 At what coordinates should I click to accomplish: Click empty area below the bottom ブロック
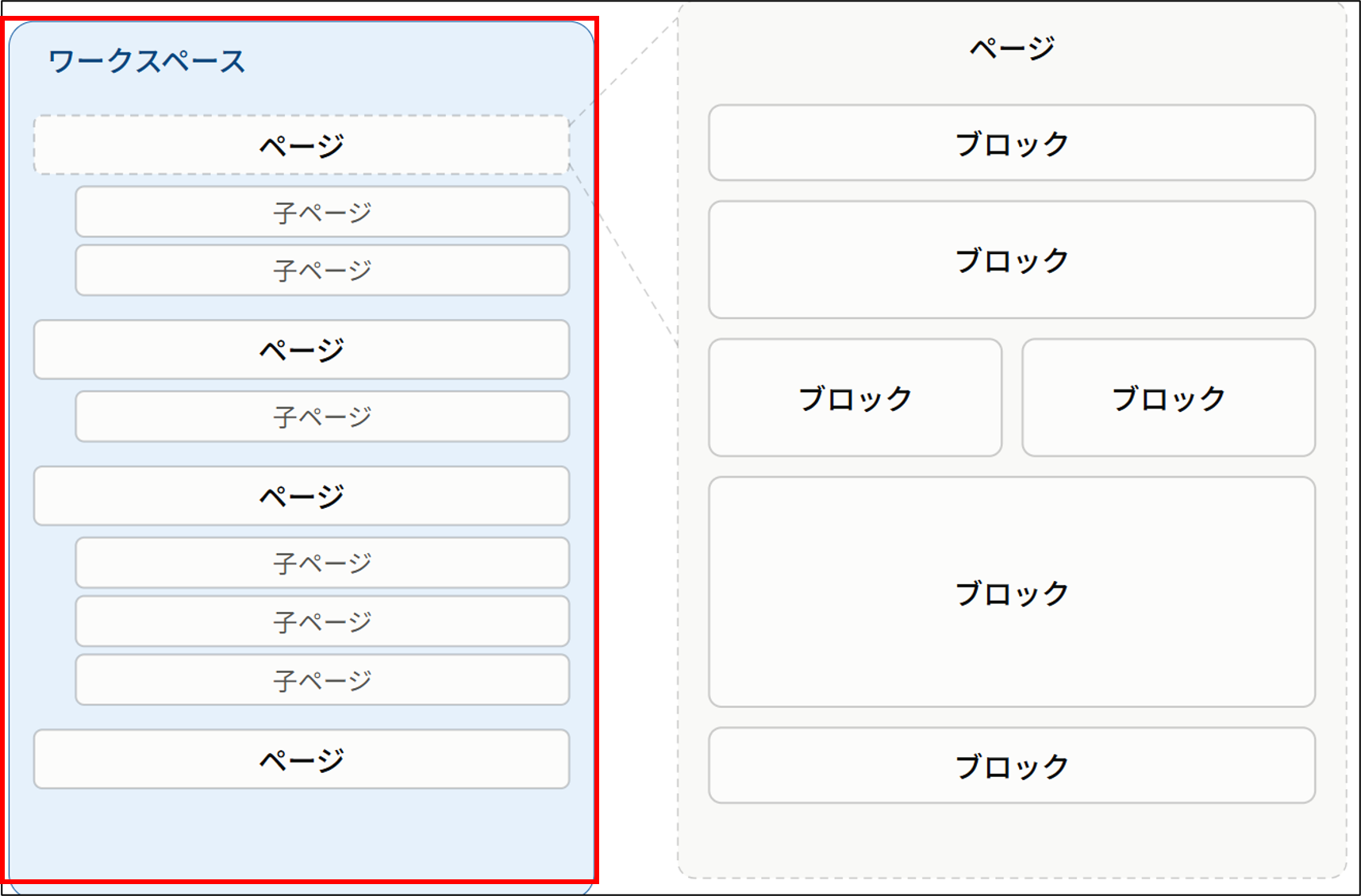pos(1012,840)
